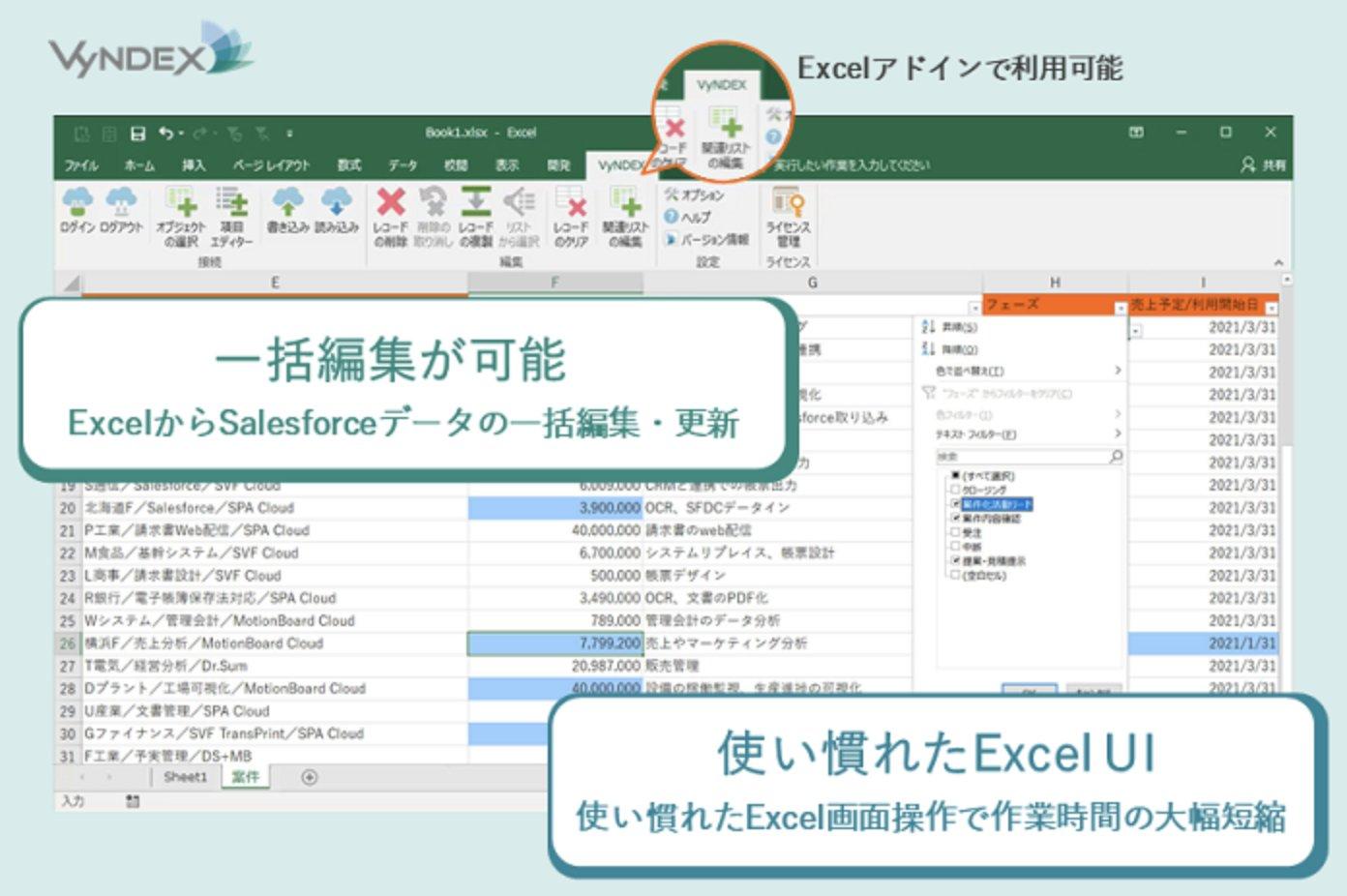
Task: Click the Save icon in the title bar
Action: [x=138, y=134]
